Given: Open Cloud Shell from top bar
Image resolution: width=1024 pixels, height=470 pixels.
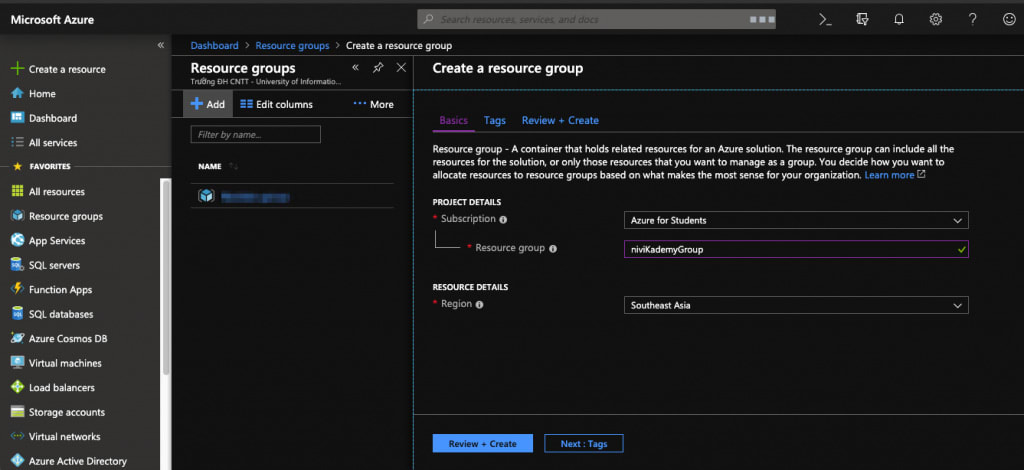Looking at the screenshot, I should tap(825, 20).
